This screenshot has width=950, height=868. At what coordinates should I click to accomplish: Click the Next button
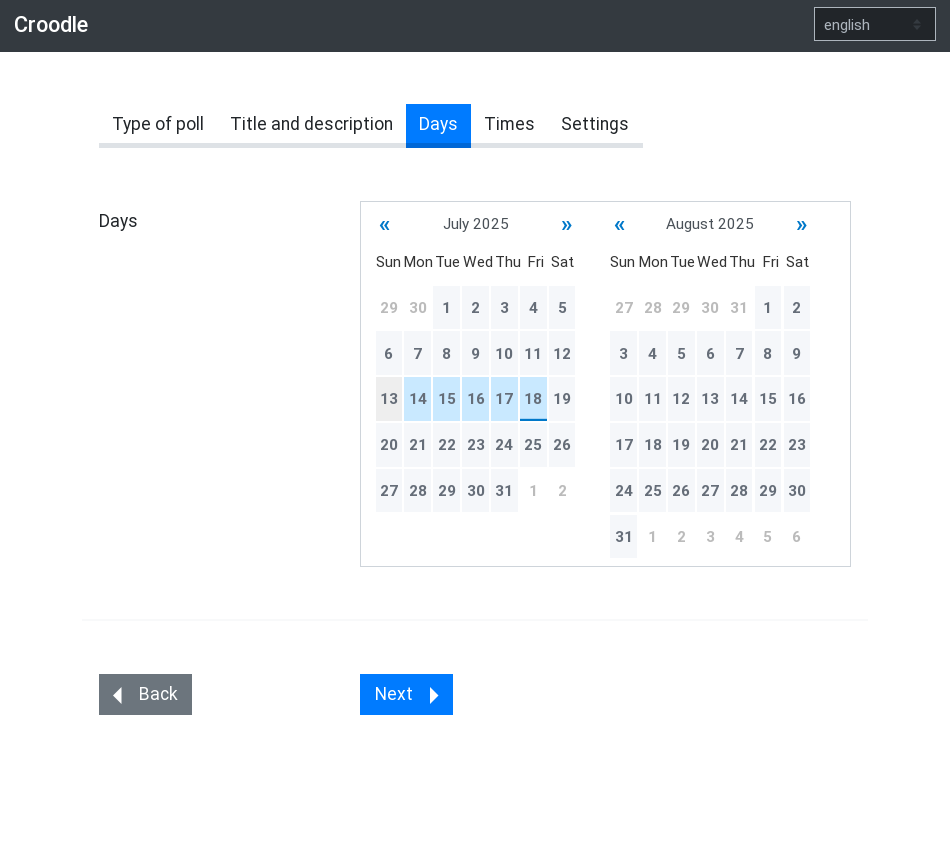[x=406, y=694]
